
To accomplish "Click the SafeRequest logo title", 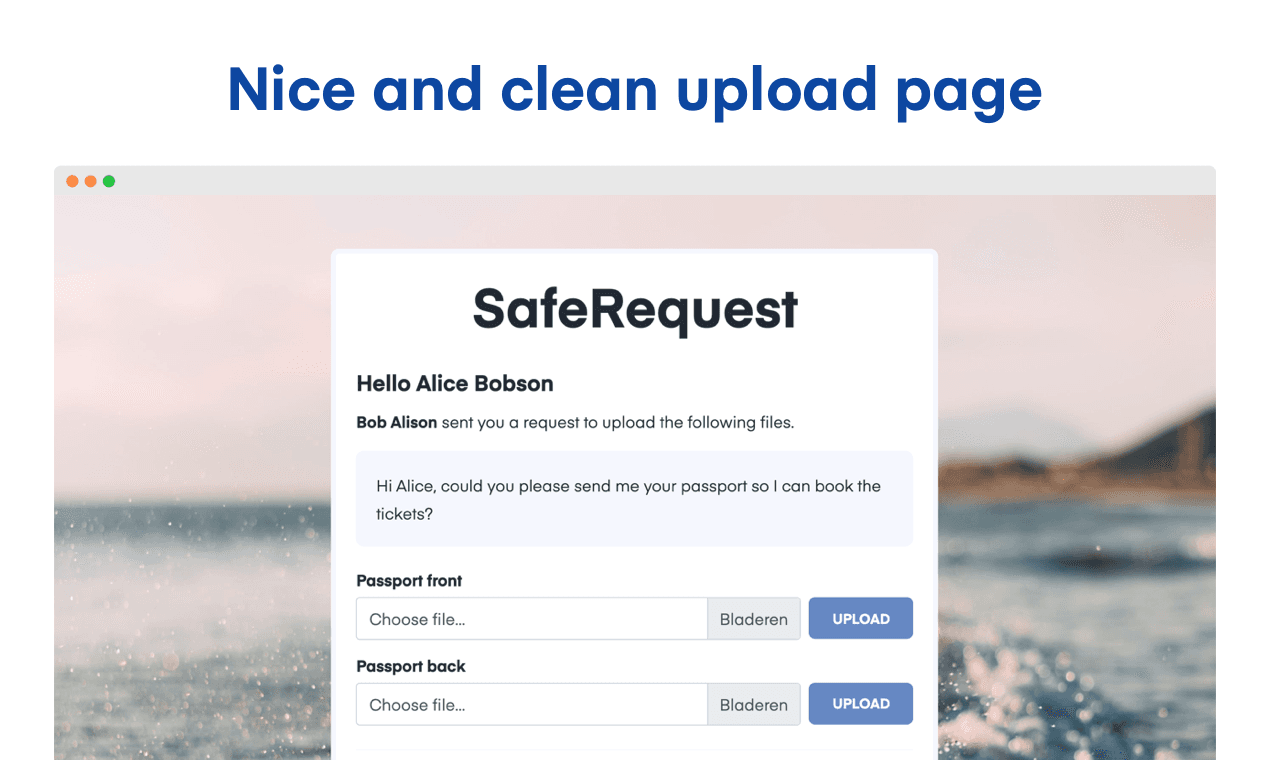I will (x=635, y=309).
